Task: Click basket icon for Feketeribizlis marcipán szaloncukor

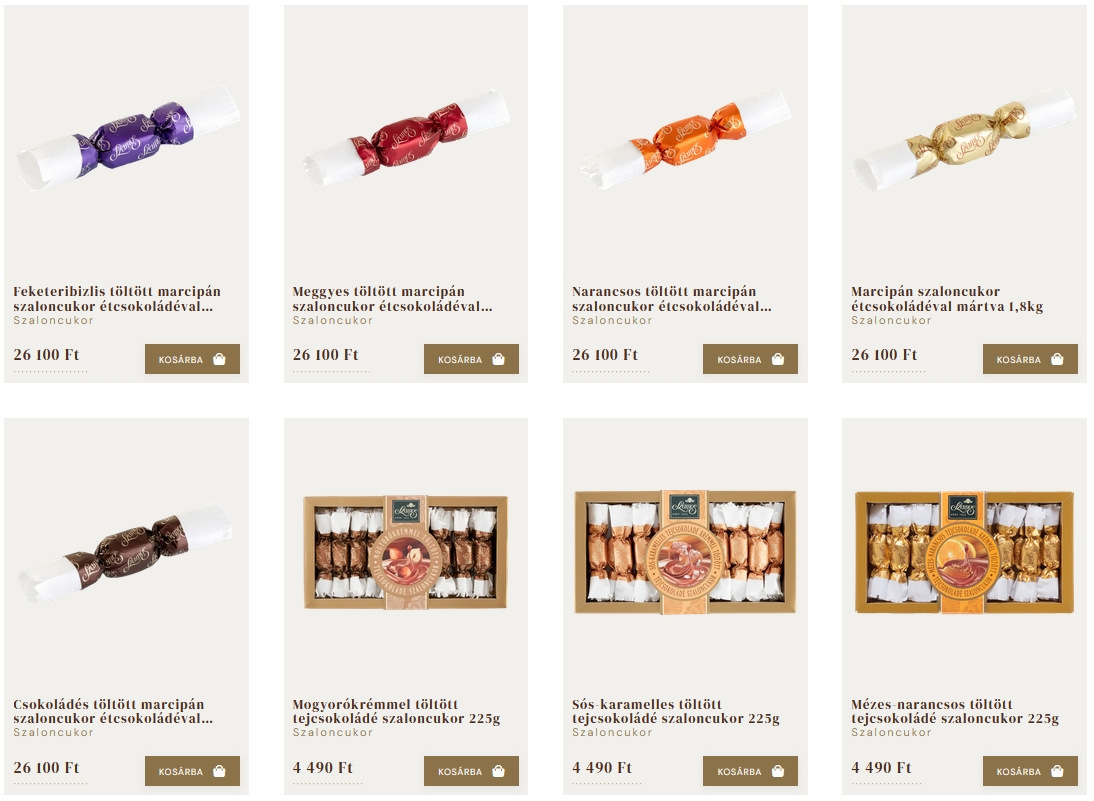Action: 219,359
